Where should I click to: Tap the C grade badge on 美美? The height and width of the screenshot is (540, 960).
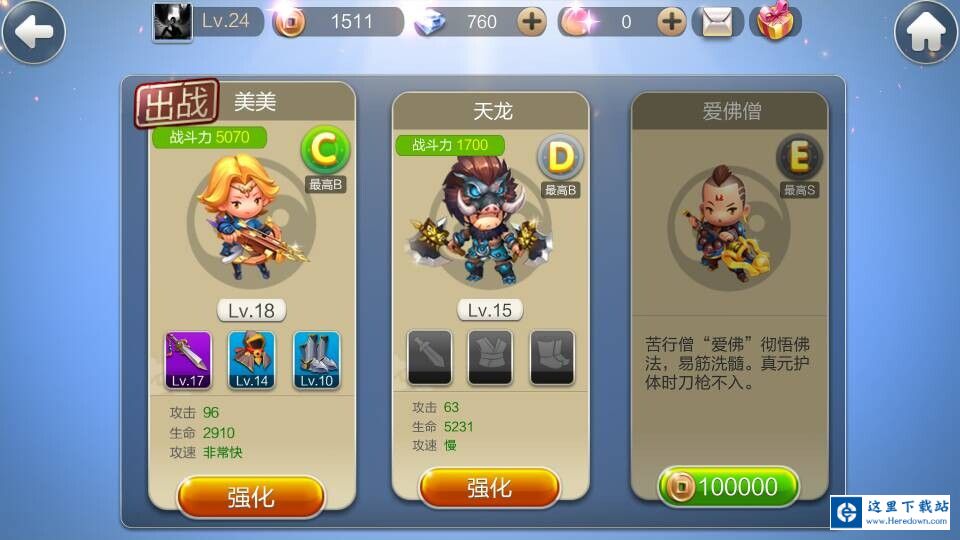(x=325, y=149)
